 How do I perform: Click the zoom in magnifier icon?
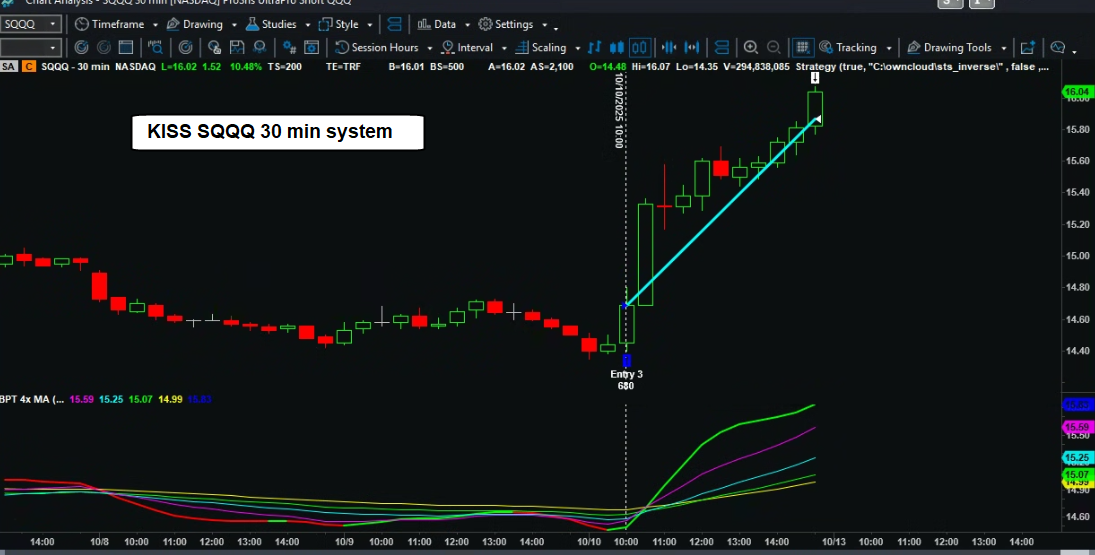tap(750, 47)
